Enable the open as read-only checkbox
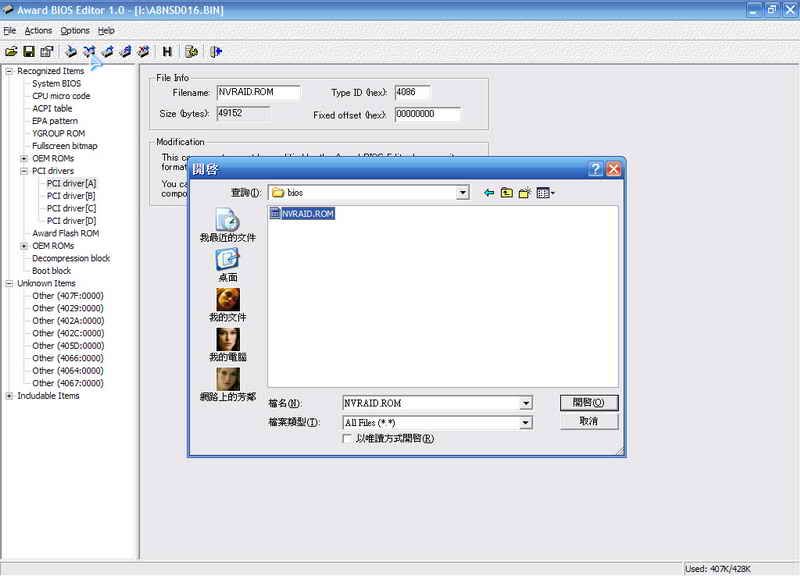This screenshot has height=576, width=800. pos(348,438)
